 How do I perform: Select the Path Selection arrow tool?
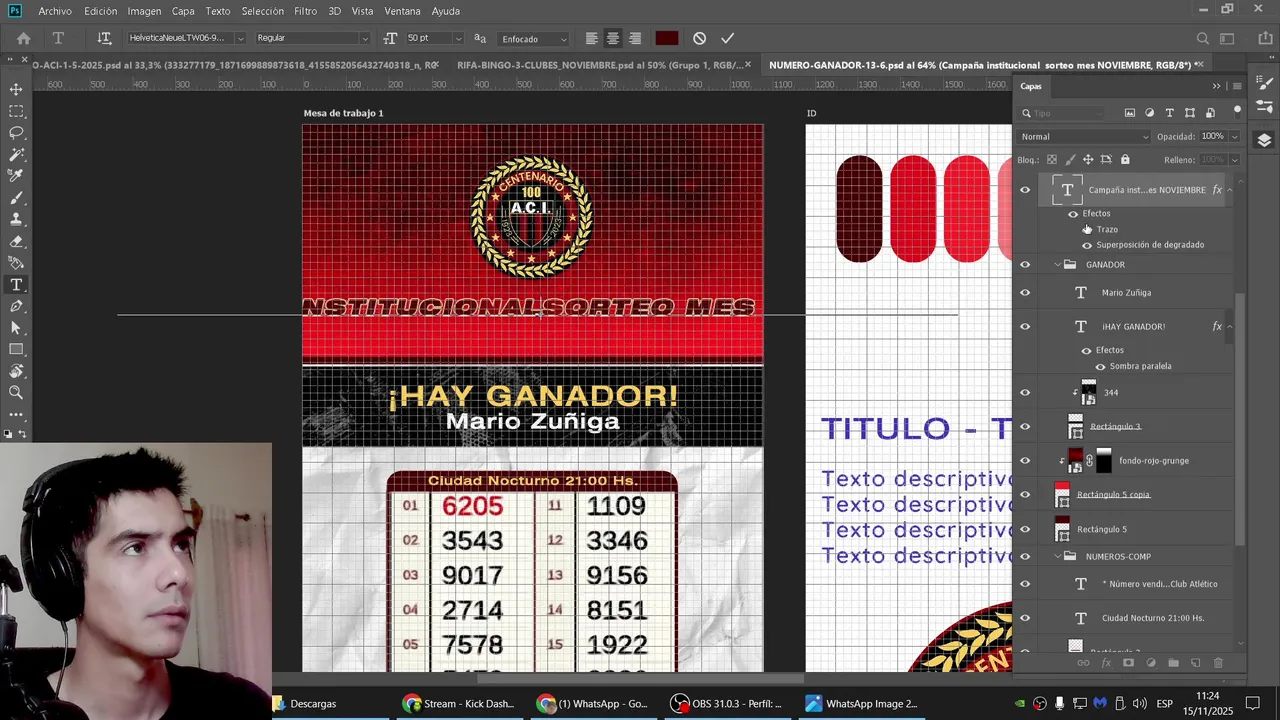click(x=16, y=328)
